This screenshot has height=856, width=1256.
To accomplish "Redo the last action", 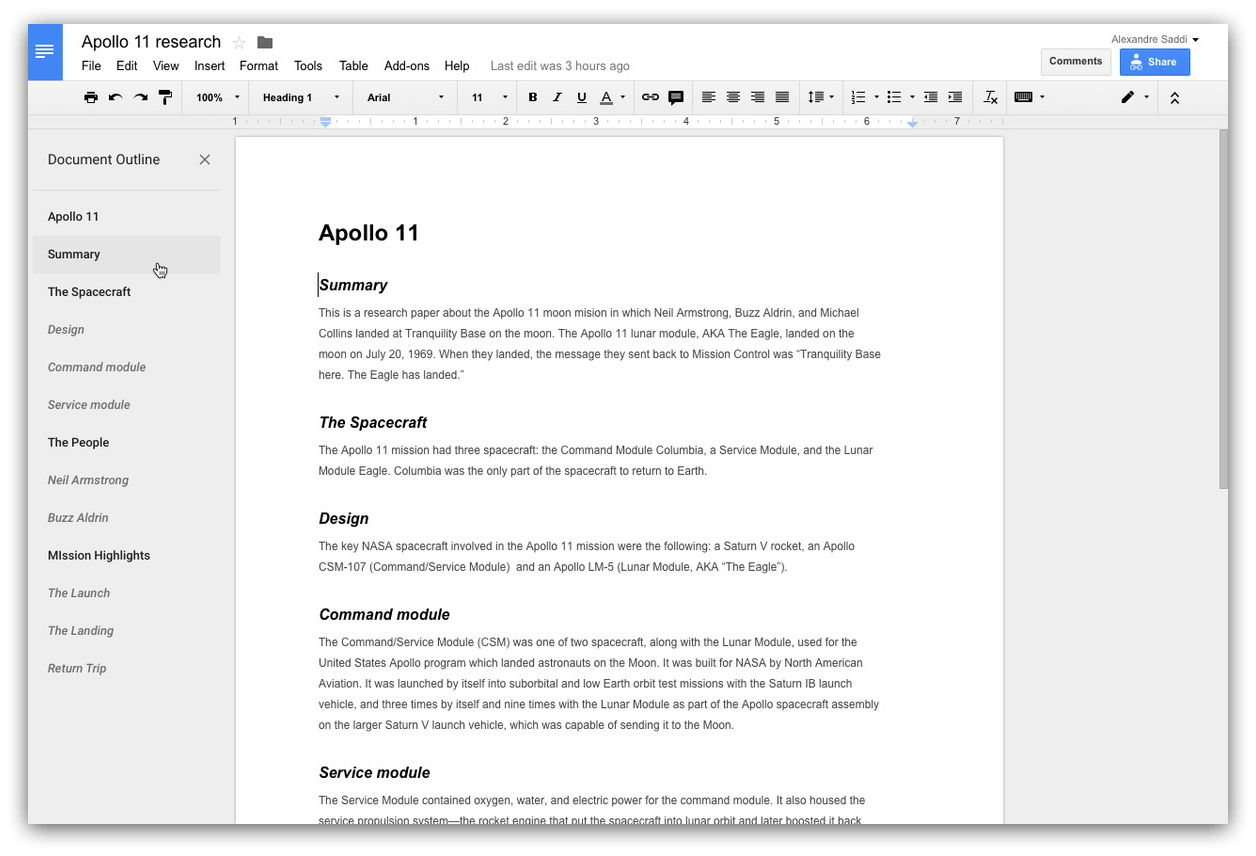I will 141,97.
